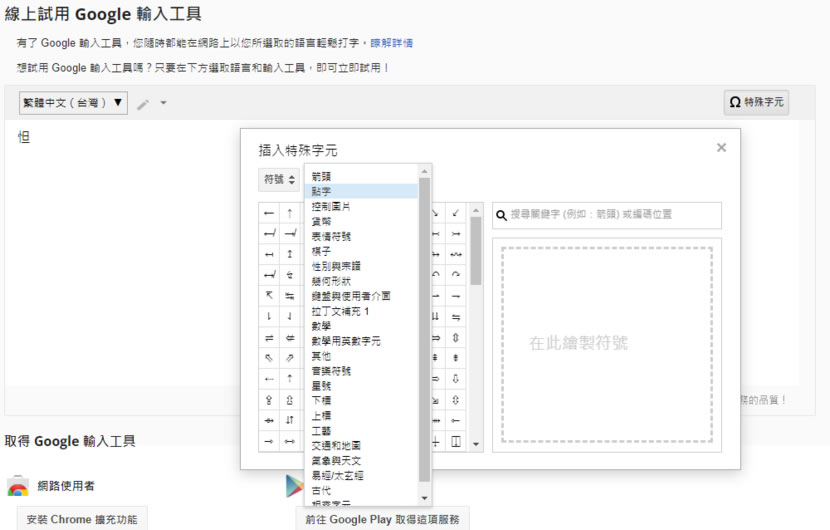Select the 幾何形狀 list entry
830x530 pixels.
[361, 281]
